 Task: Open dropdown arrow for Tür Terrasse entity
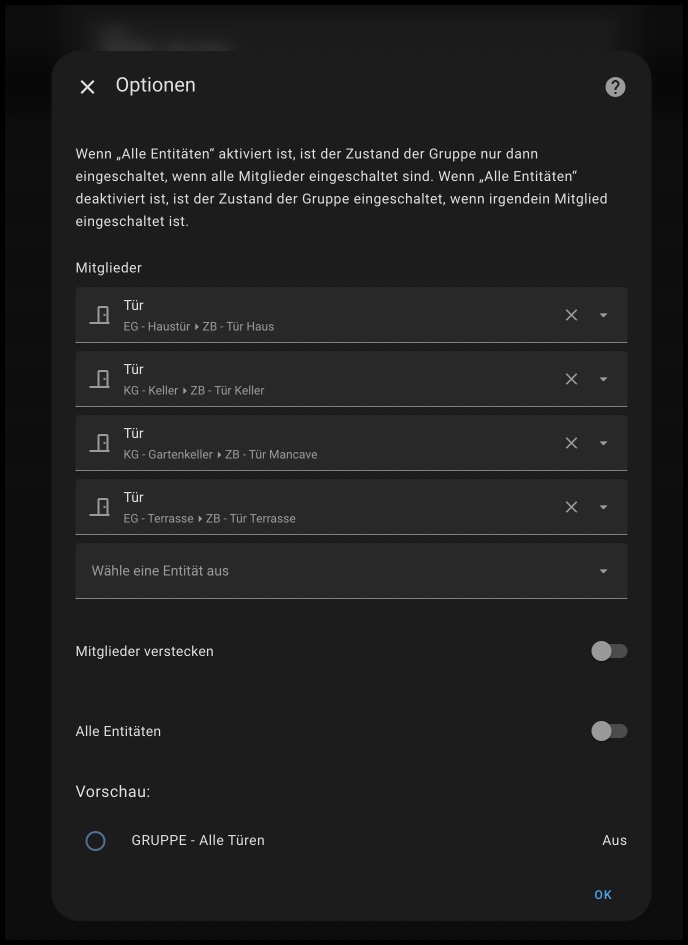(603, 507)
